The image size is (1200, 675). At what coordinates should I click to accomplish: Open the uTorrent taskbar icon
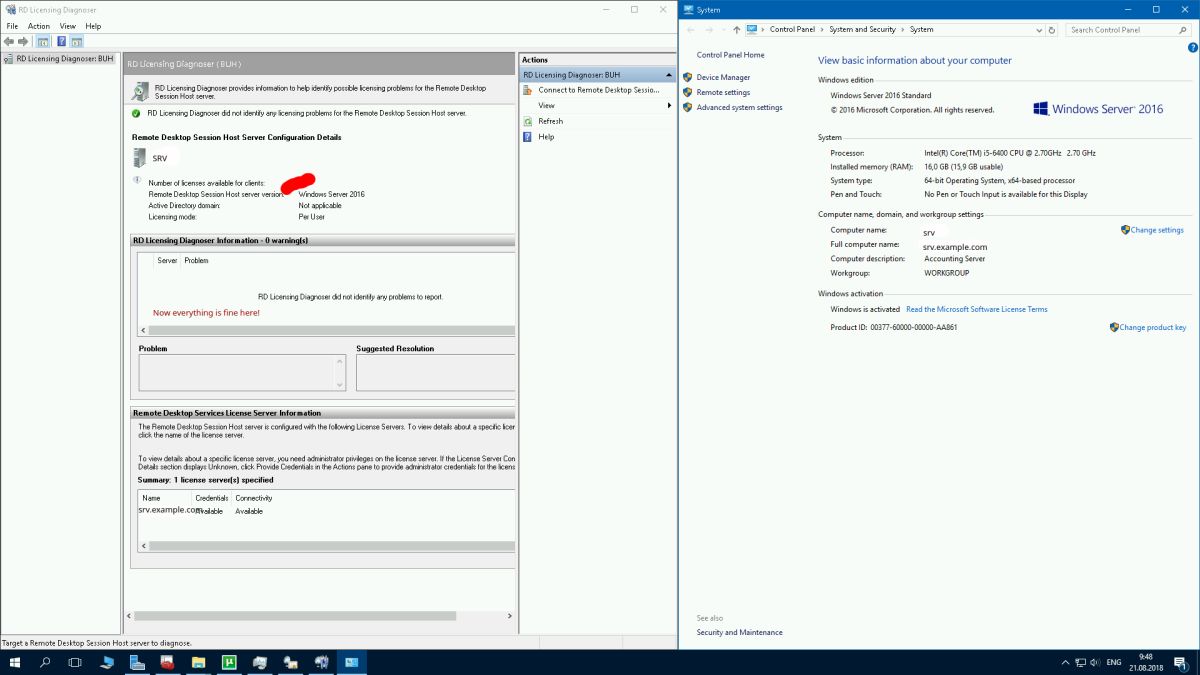(228, 662)
